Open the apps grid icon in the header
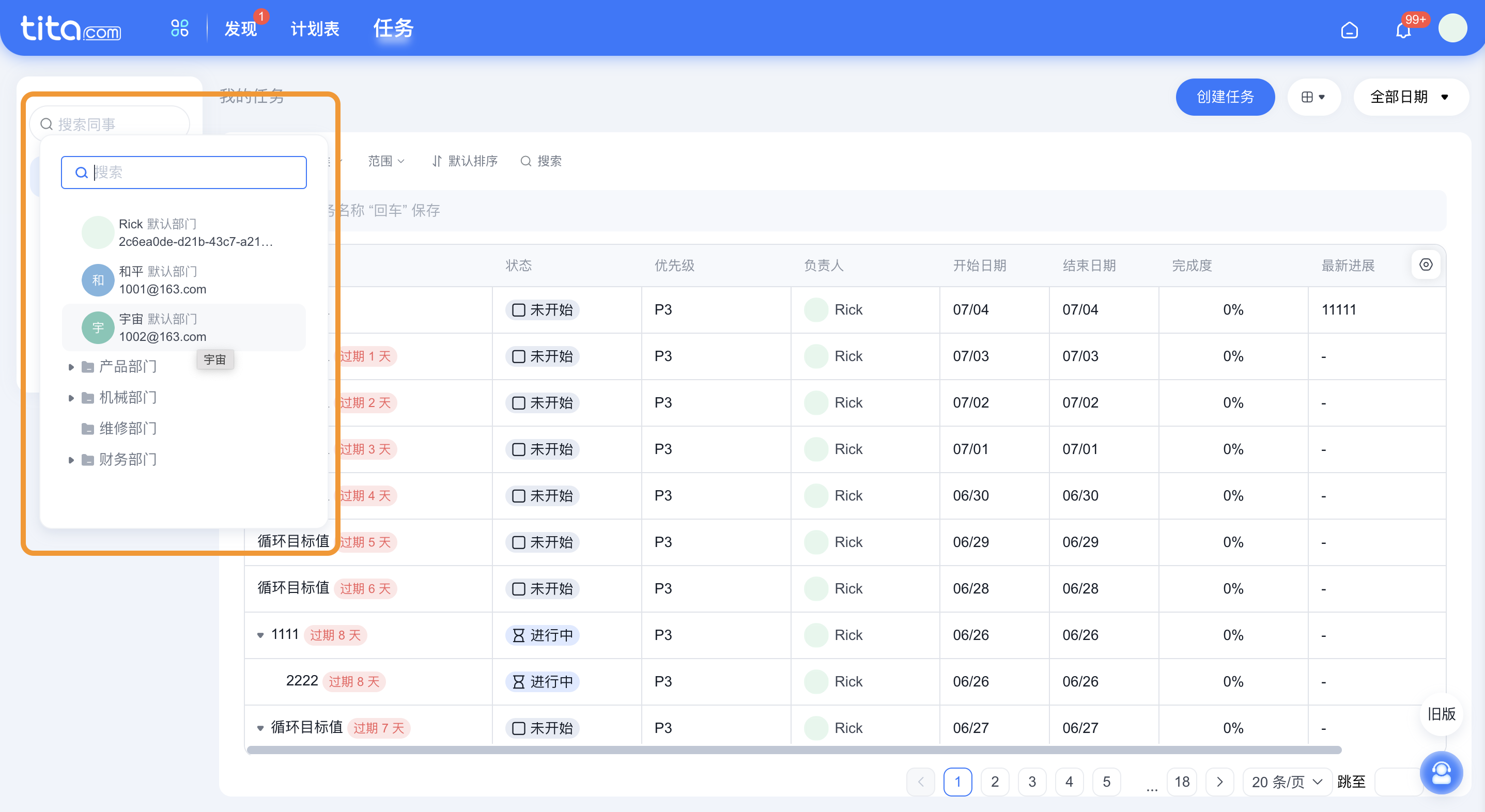The width and height of the screenshot is (1485, 812). tap(179, 28)
